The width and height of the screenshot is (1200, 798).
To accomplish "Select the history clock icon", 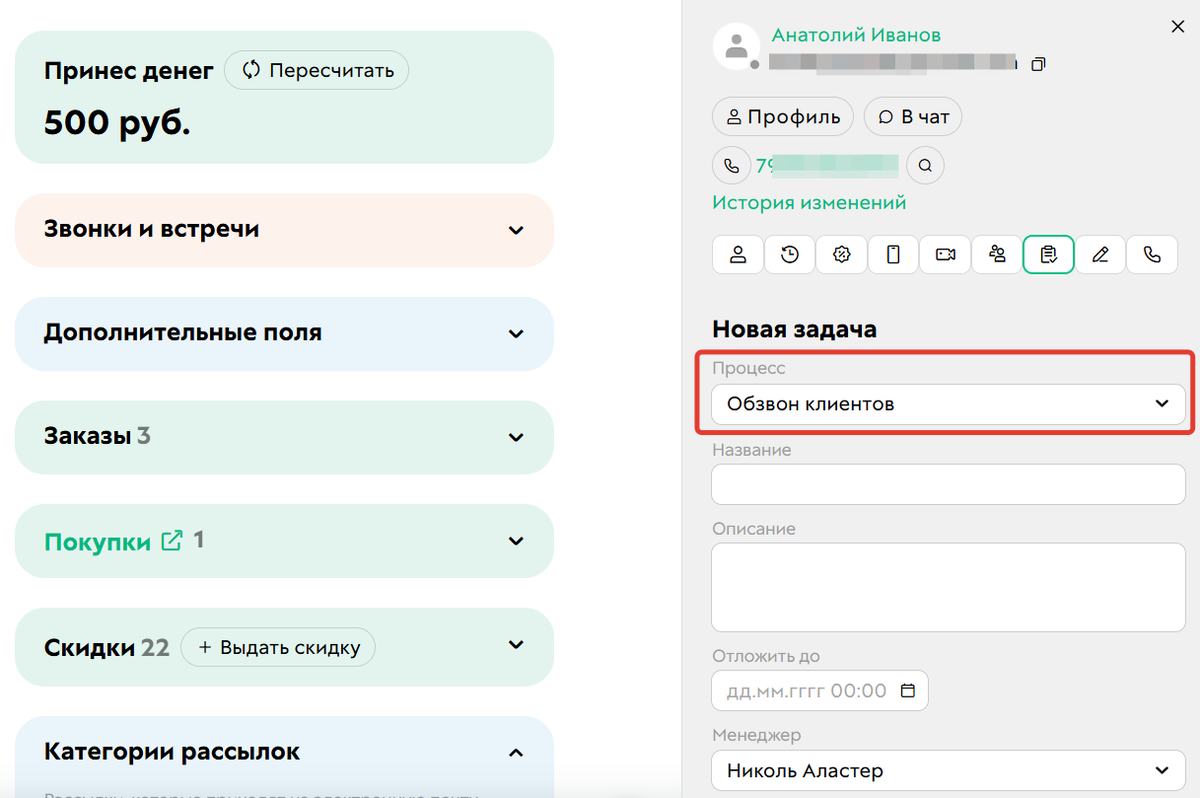I will click(x=789, y=254).
